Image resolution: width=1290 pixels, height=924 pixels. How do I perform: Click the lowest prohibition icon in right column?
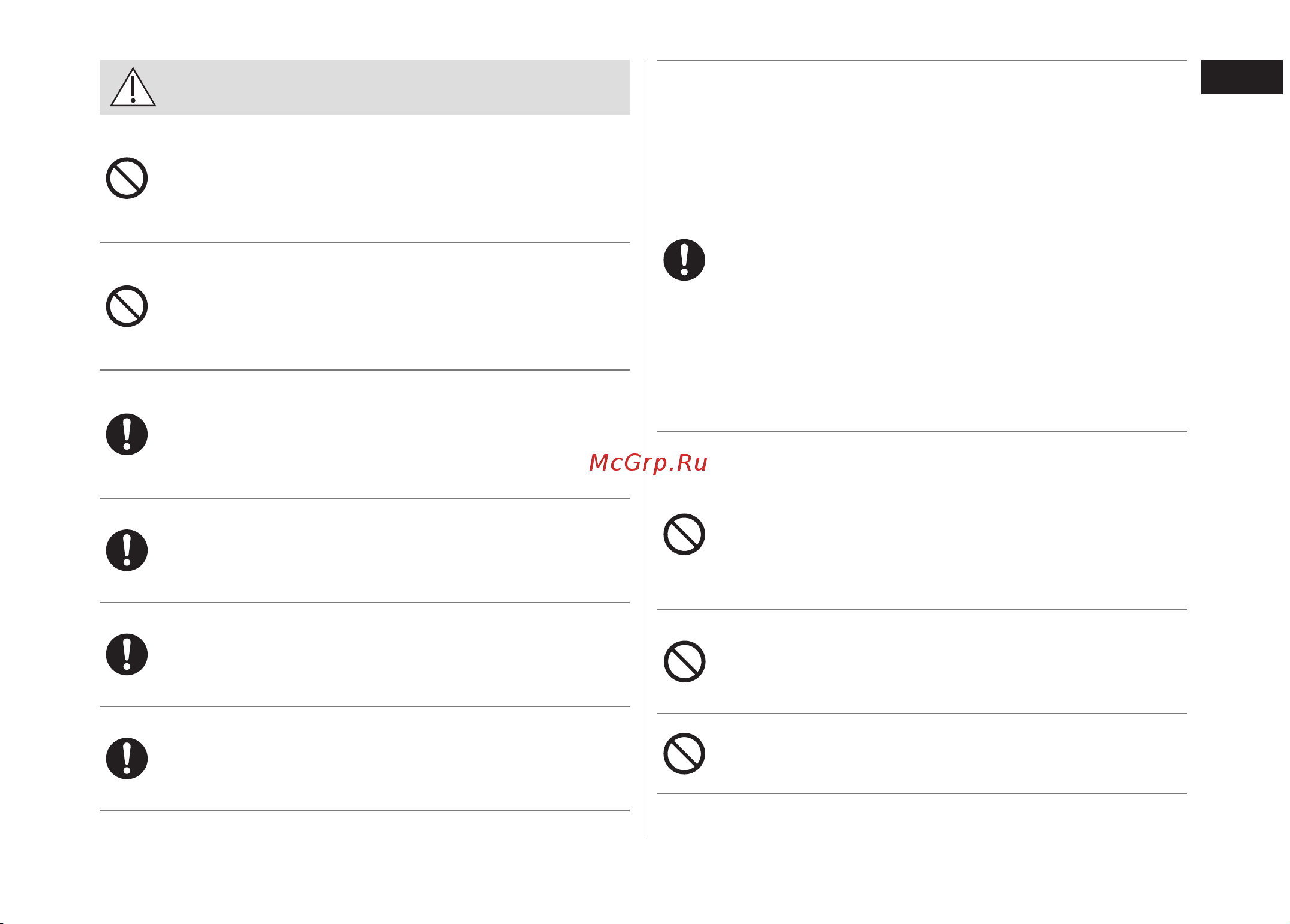tap(684, 754)
